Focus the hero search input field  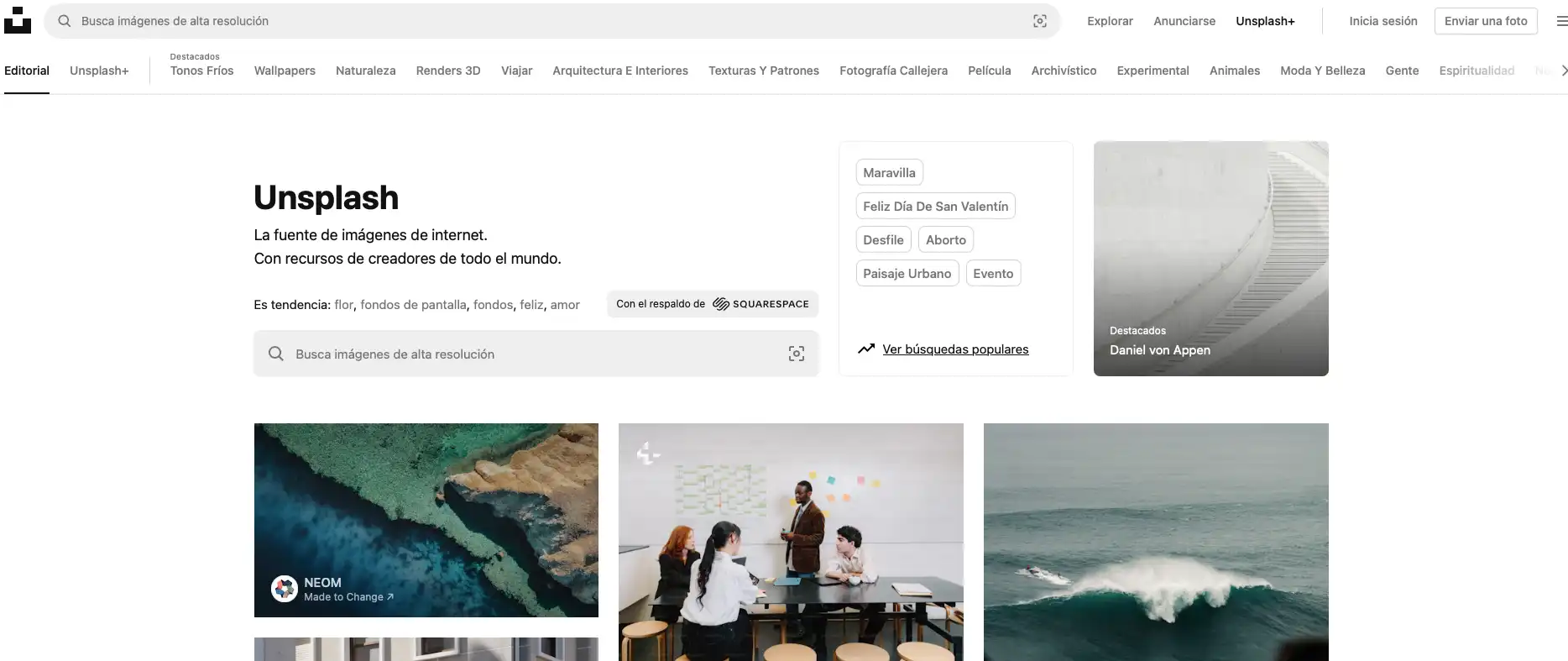click(536, 354)
